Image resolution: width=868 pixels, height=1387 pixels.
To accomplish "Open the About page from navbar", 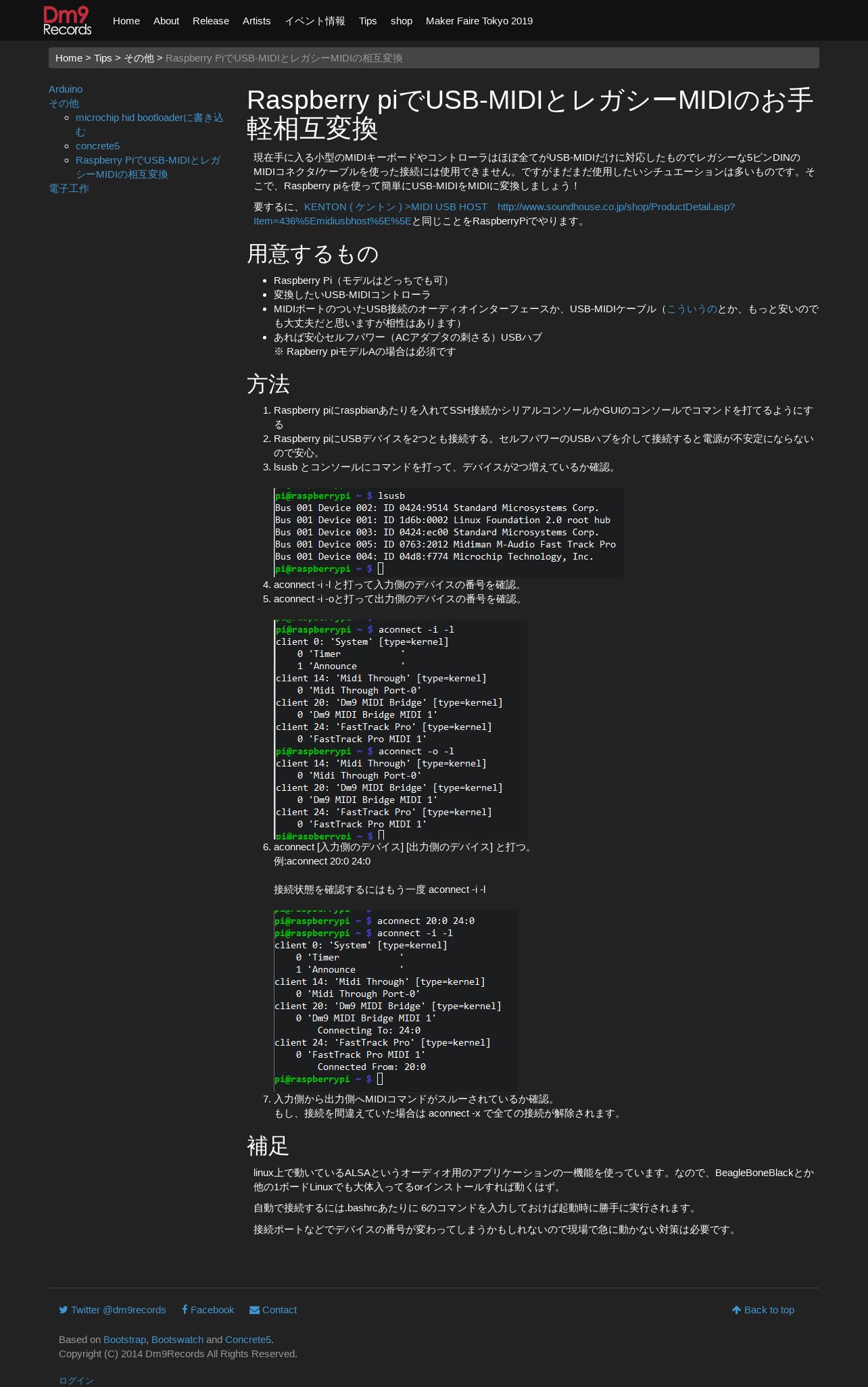I will tap(166, 20).
